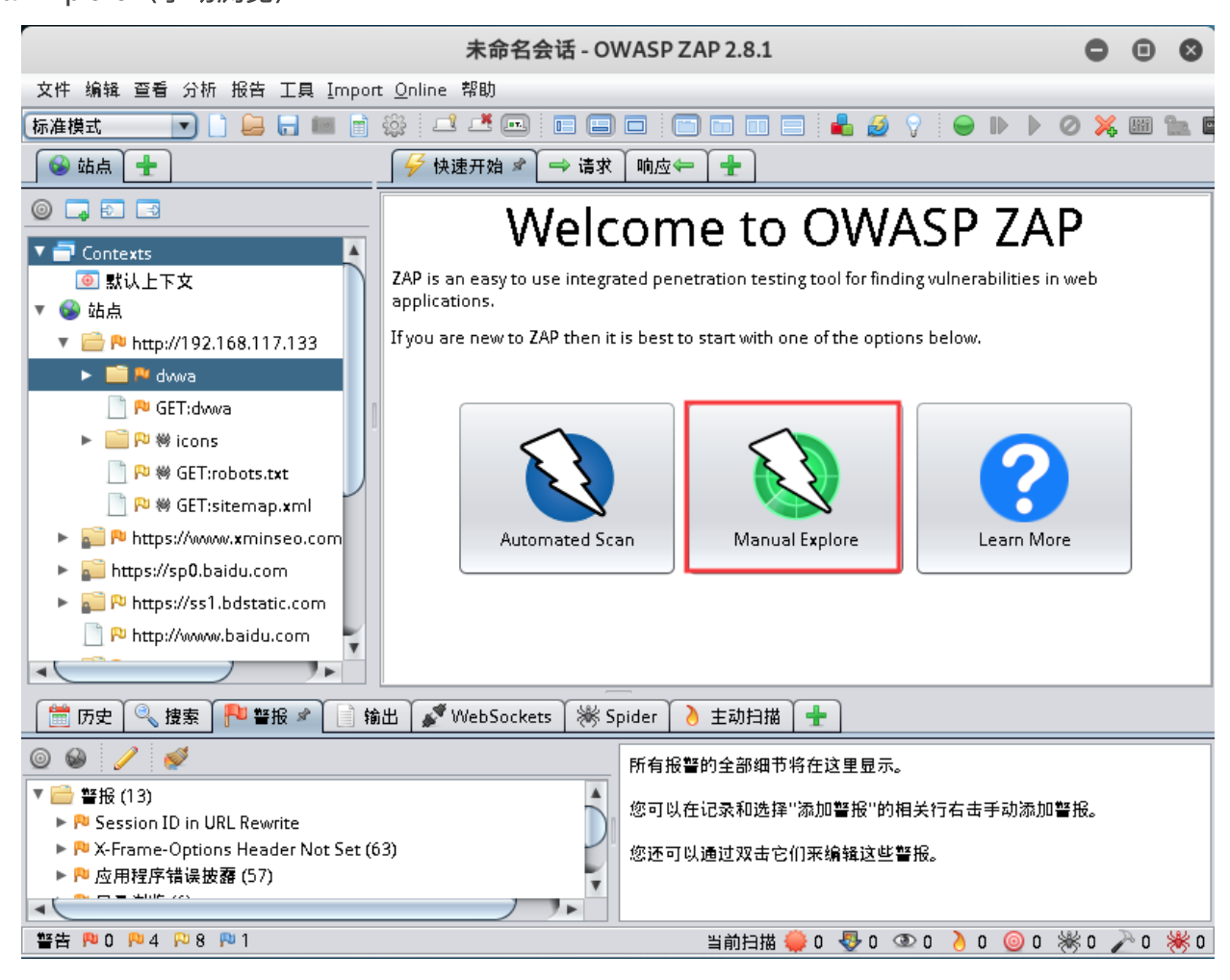Screen dimensions: 1230x980
Task: Expand the dwwa folder in the Sites tree
Action: pyautogui.click(x=86, y=375)
